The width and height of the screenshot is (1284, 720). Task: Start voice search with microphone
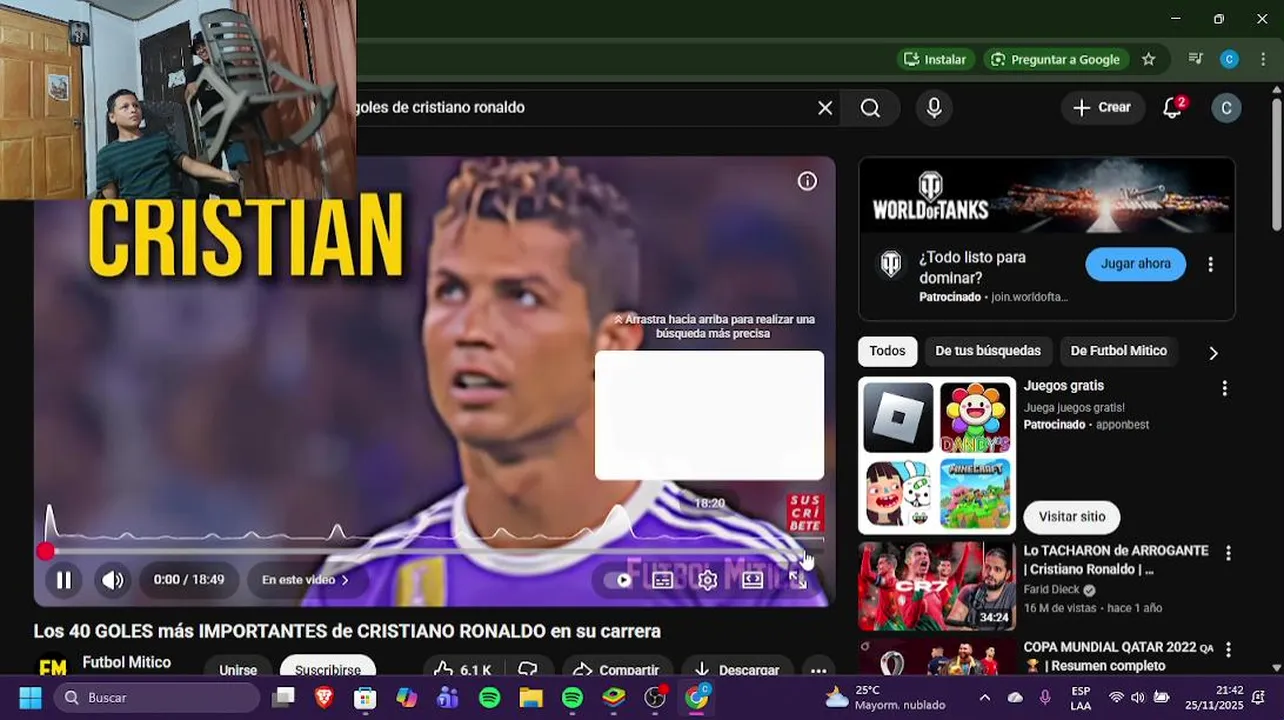click(934, 108)
